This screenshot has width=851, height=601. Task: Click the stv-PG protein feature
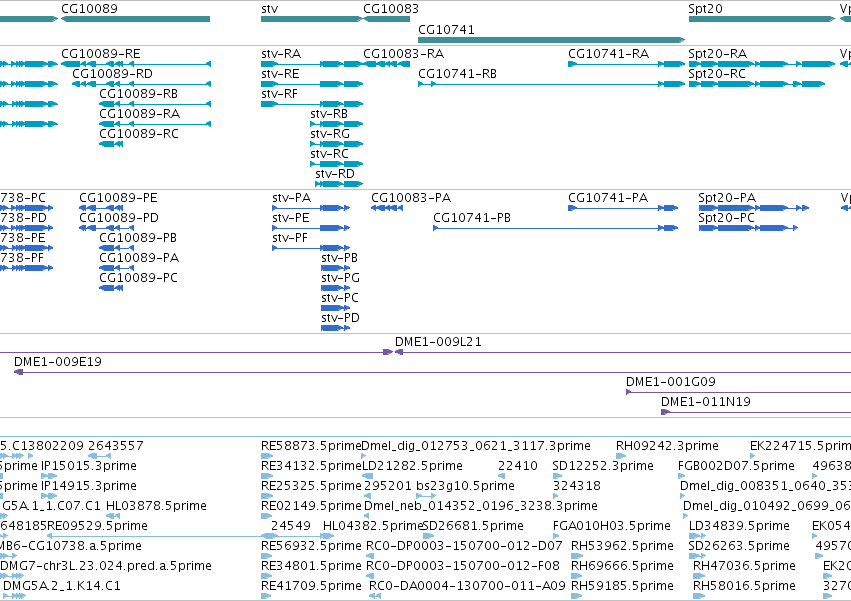click(x=335, y=288)
